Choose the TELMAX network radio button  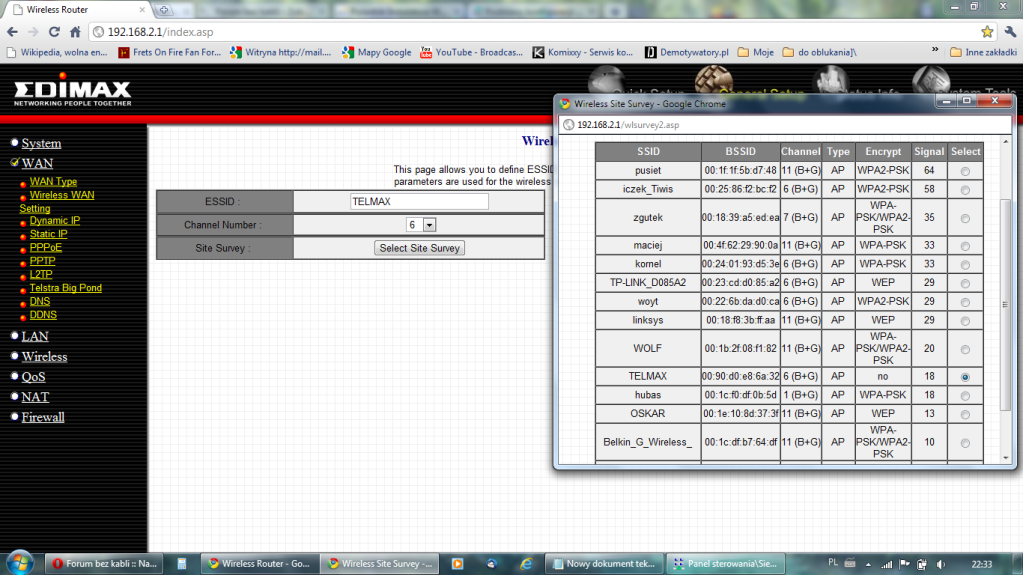click(964, 377)
